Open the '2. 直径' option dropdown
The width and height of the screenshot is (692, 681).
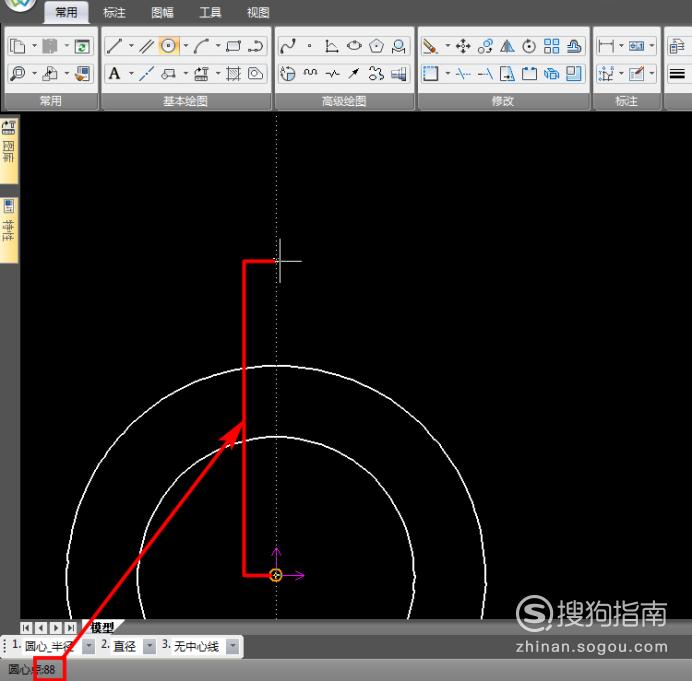tap(150, 647)
